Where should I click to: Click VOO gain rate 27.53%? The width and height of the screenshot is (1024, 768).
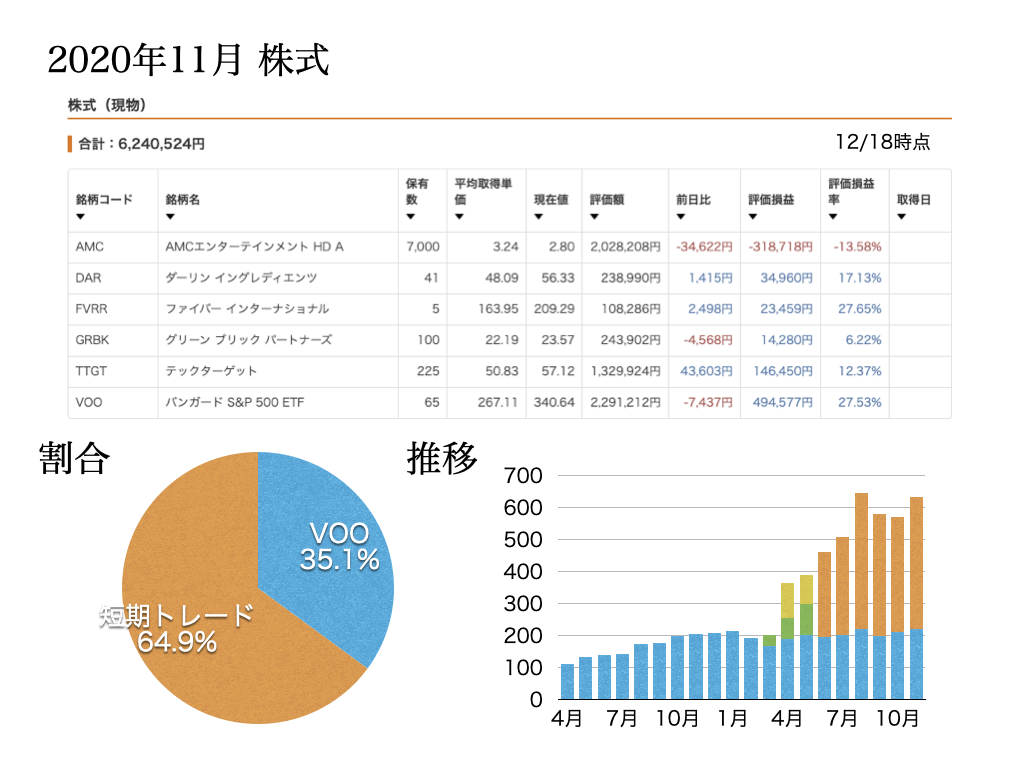click(x=859, y=402)
